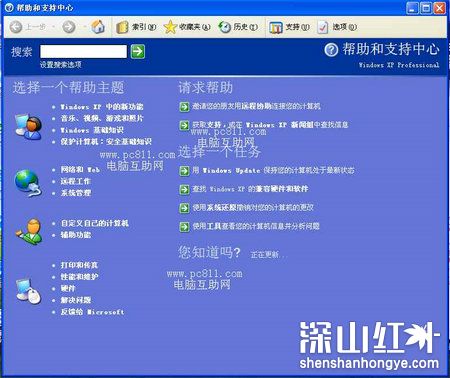The height and width of the screenshot is (378, 450).
Task: Click inside the 搜索 search input box
Action: click(83, 51)
